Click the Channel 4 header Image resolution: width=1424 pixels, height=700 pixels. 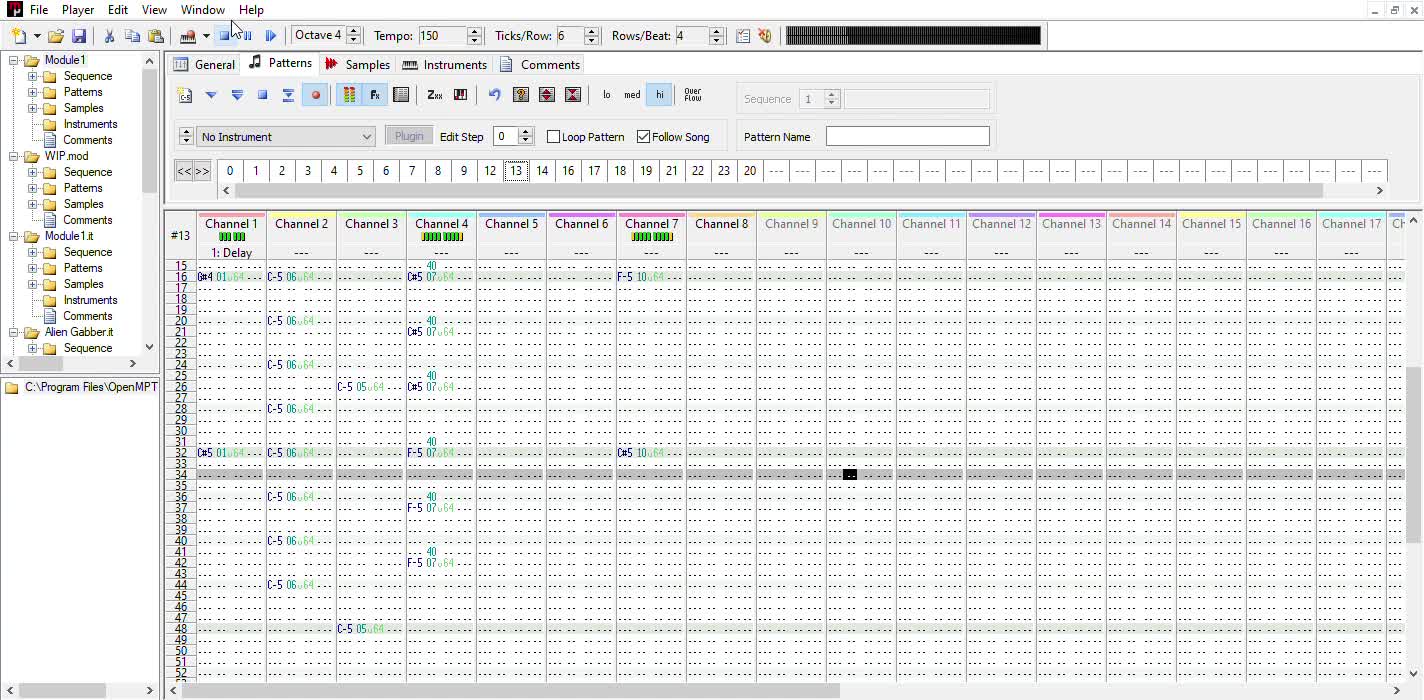441,224
